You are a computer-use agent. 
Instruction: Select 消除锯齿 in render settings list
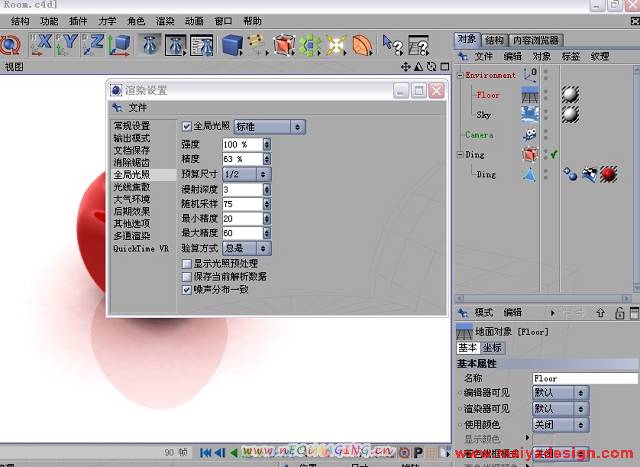tap(131, 162)
